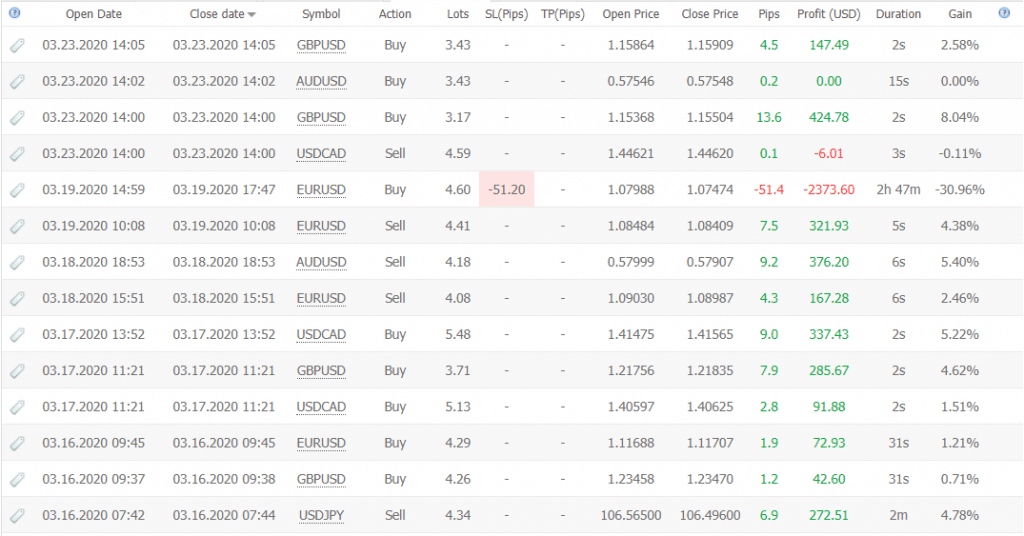Click the paperclip icon on the 03.23.2020 14:02 AUDUSD row
This screenshot has height=536, width=1024.
pos(16,81)
